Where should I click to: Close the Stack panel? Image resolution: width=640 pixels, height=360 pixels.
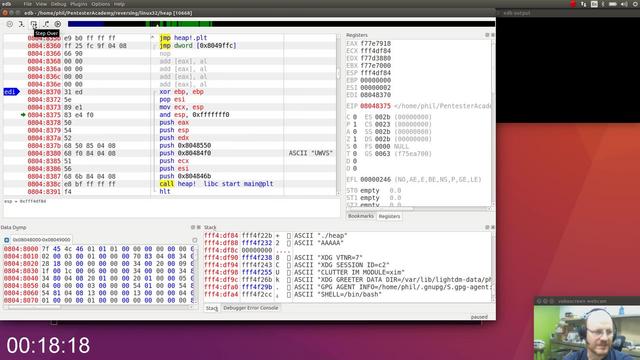pos(493,227)
